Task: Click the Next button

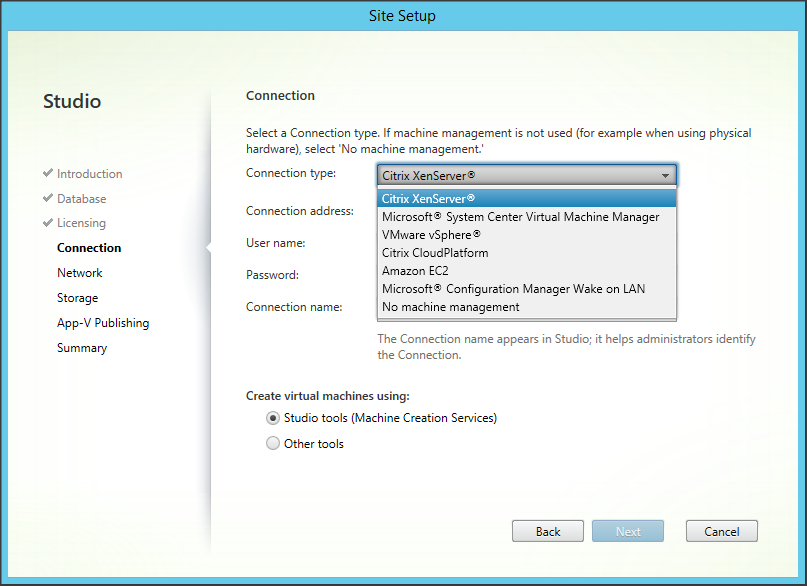Action: [x=628, y=531]
